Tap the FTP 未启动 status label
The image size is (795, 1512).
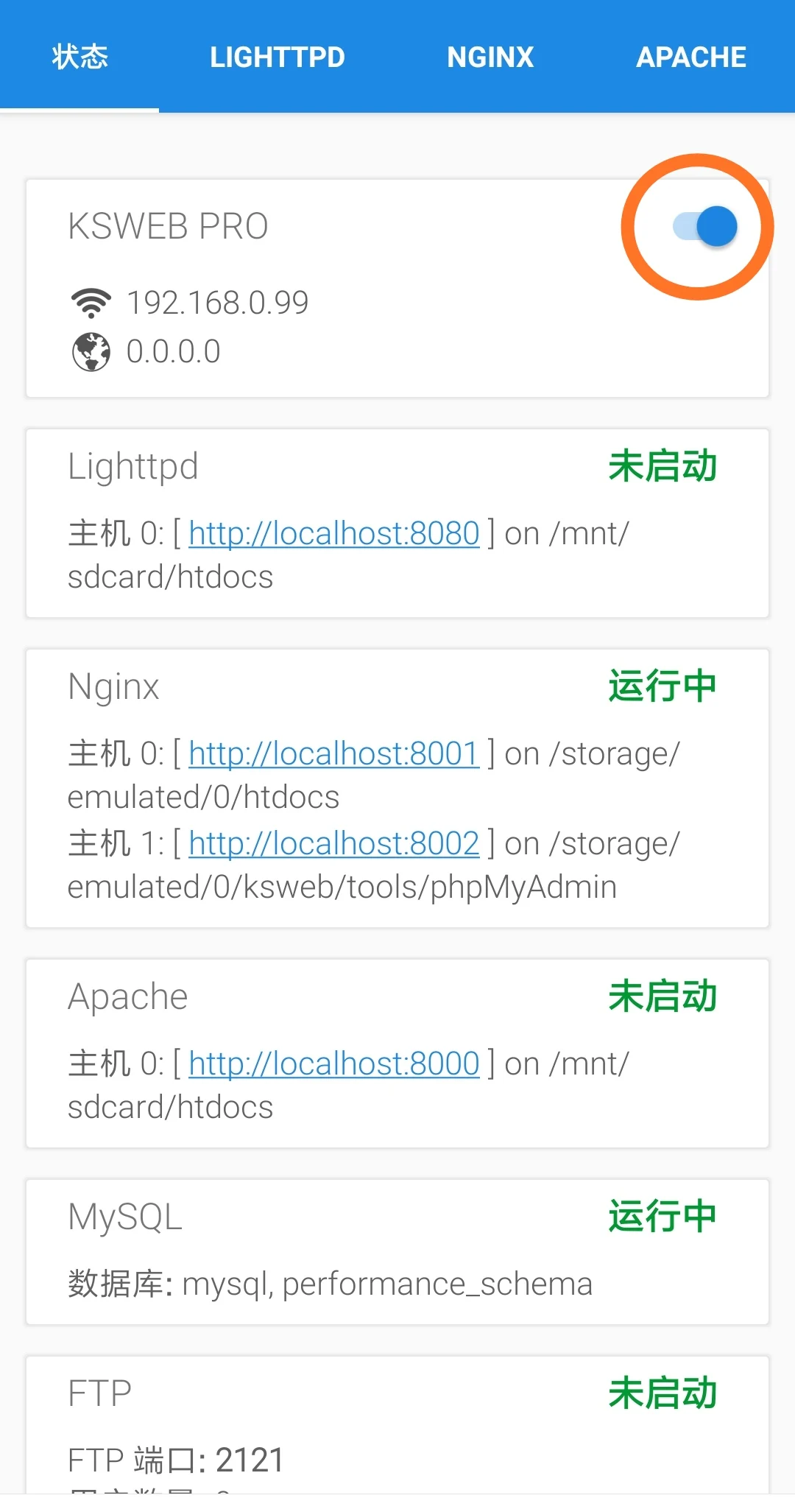pos(662,1393)
